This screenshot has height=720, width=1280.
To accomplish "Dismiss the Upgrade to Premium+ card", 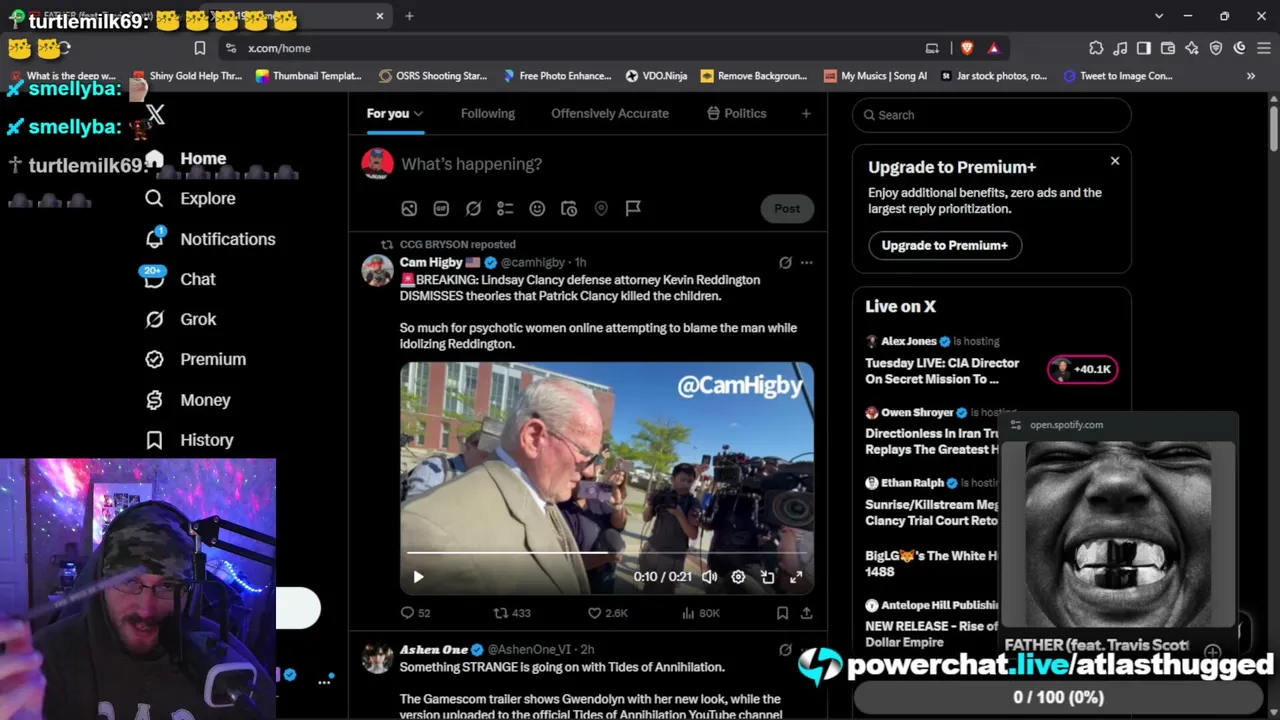I will pos(1115,160).
